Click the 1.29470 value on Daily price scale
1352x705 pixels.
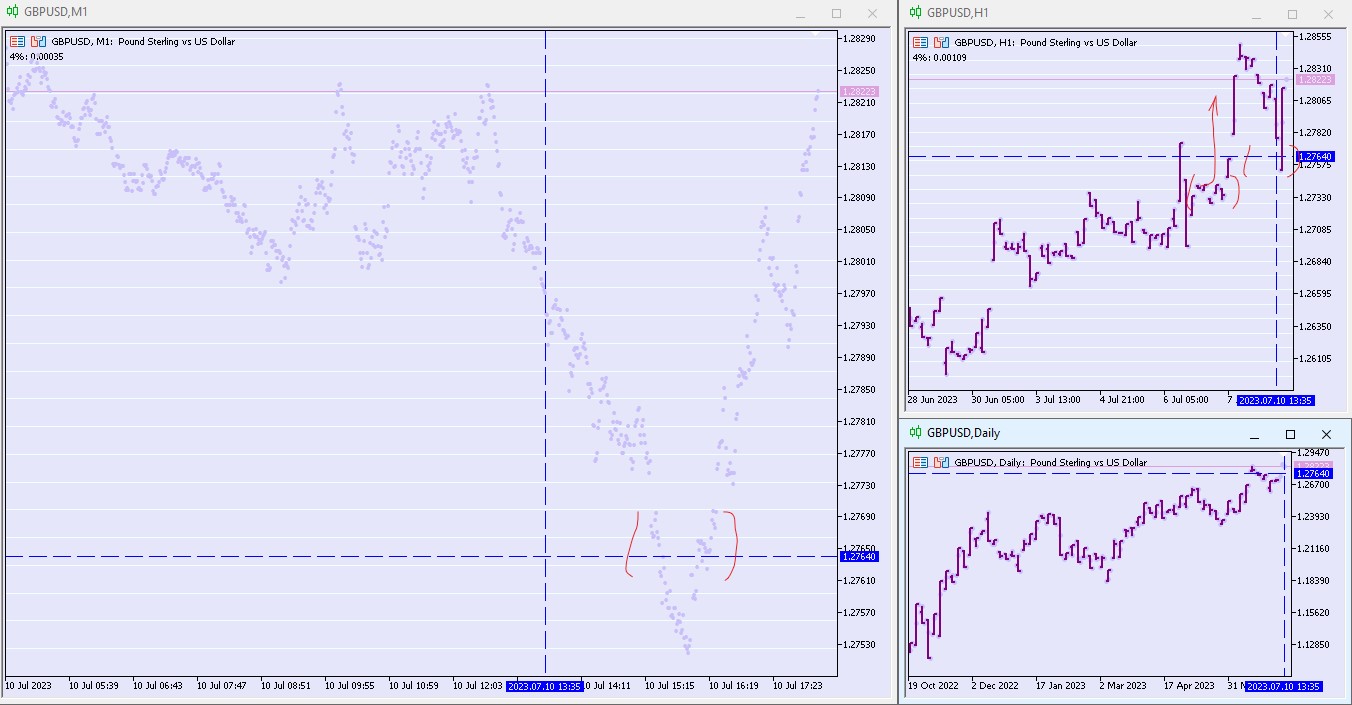tap(1314, 453)
